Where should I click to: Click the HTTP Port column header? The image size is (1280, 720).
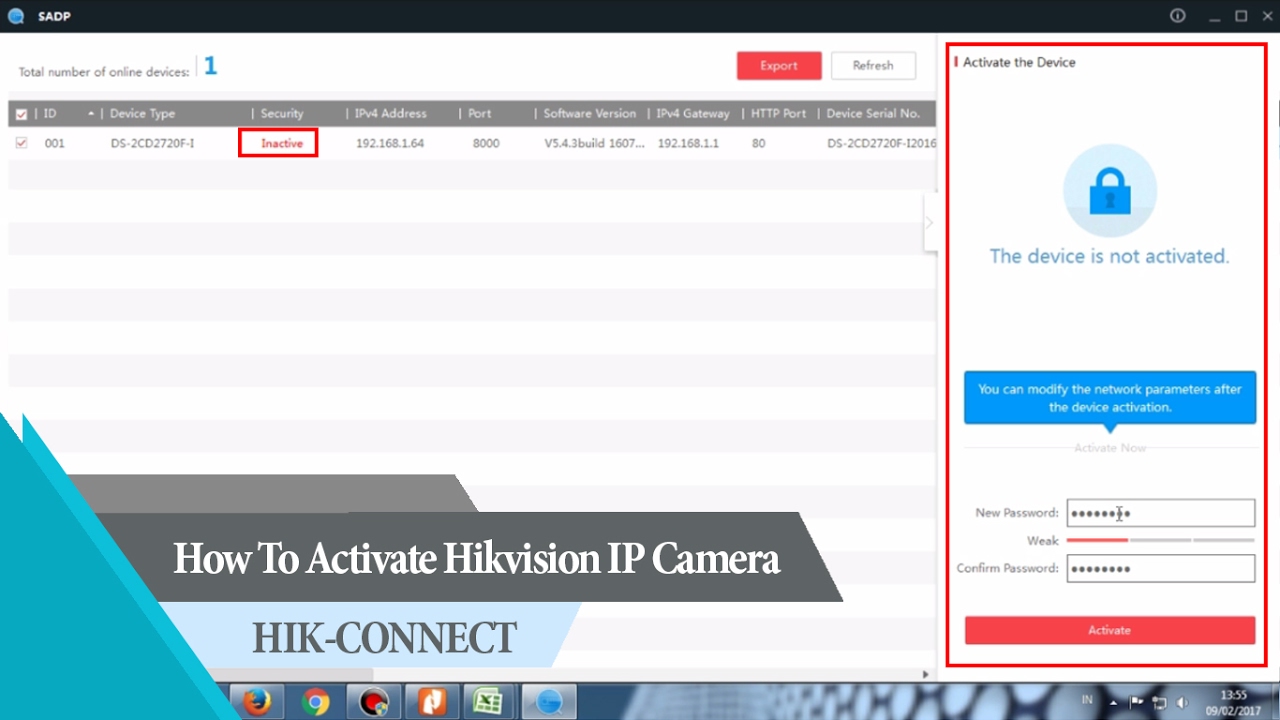pyautogui.click(x=779, y=114)
